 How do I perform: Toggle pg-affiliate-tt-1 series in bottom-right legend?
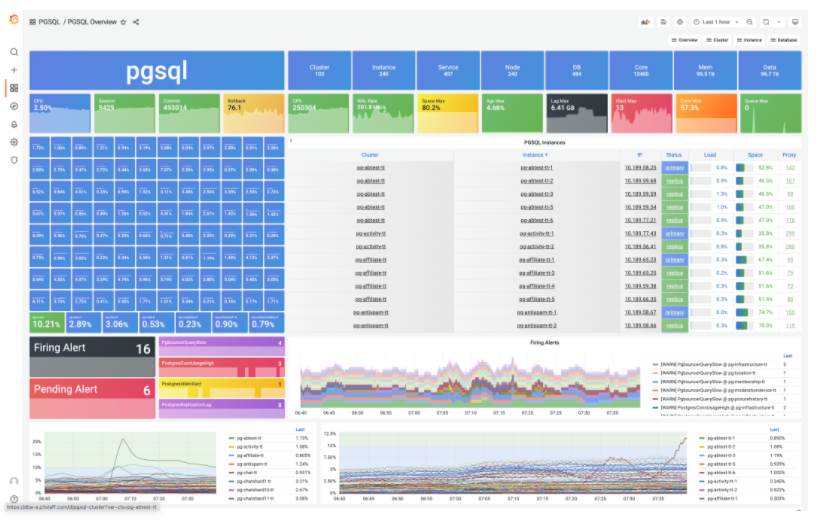click(722, 498)
